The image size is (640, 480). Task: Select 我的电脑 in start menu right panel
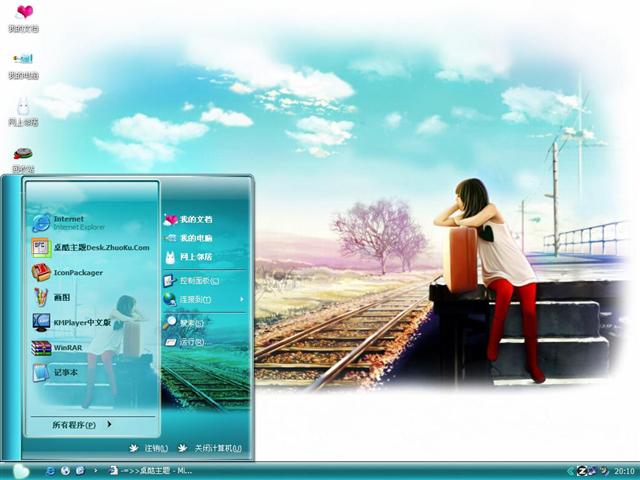pyautogui.click(x=188, y=238)
